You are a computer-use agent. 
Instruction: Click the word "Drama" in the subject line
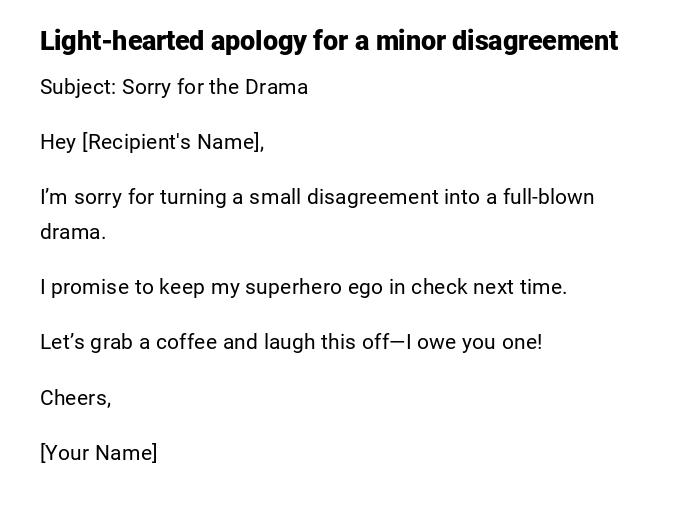click(277, 87)
